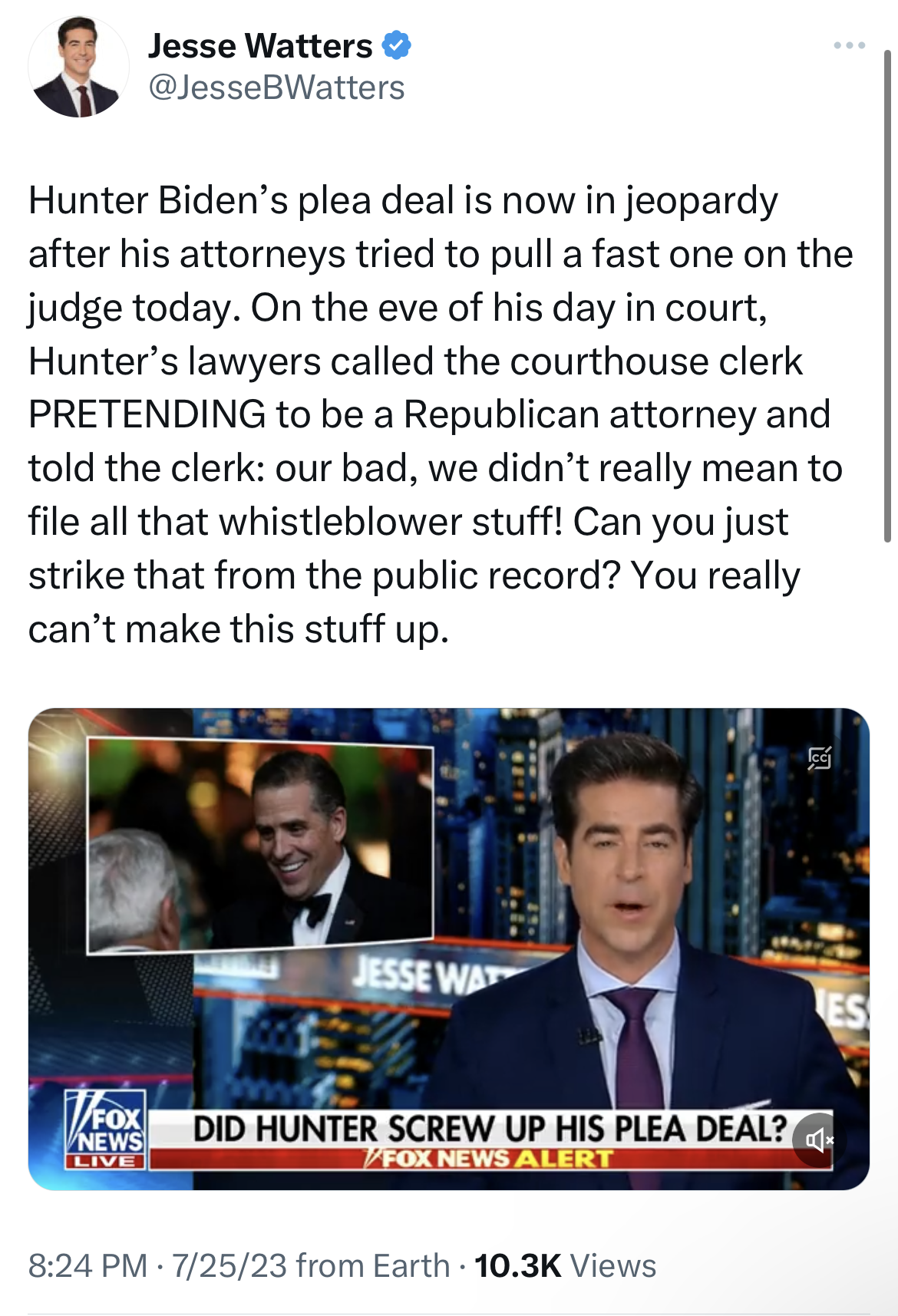Open the @JesseBWatters handle link
Screen dimensions: 898x1316
click(x=276, y=87)
